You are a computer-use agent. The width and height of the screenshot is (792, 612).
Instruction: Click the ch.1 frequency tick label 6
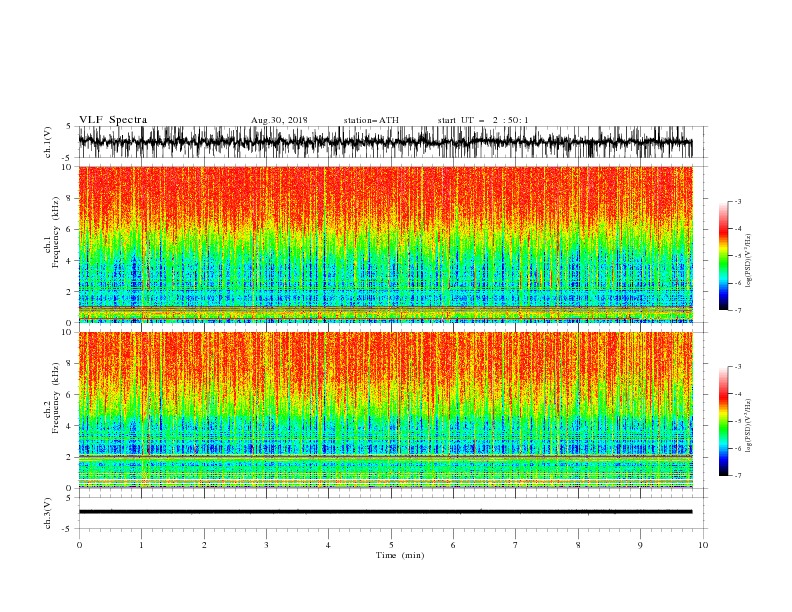(x=69, y=230)
